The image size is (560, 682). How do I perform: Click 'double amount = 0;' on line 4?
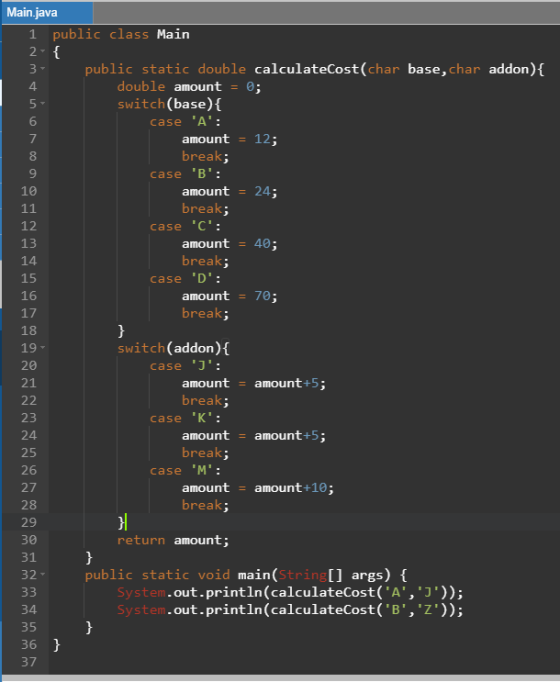coord(189,87)
